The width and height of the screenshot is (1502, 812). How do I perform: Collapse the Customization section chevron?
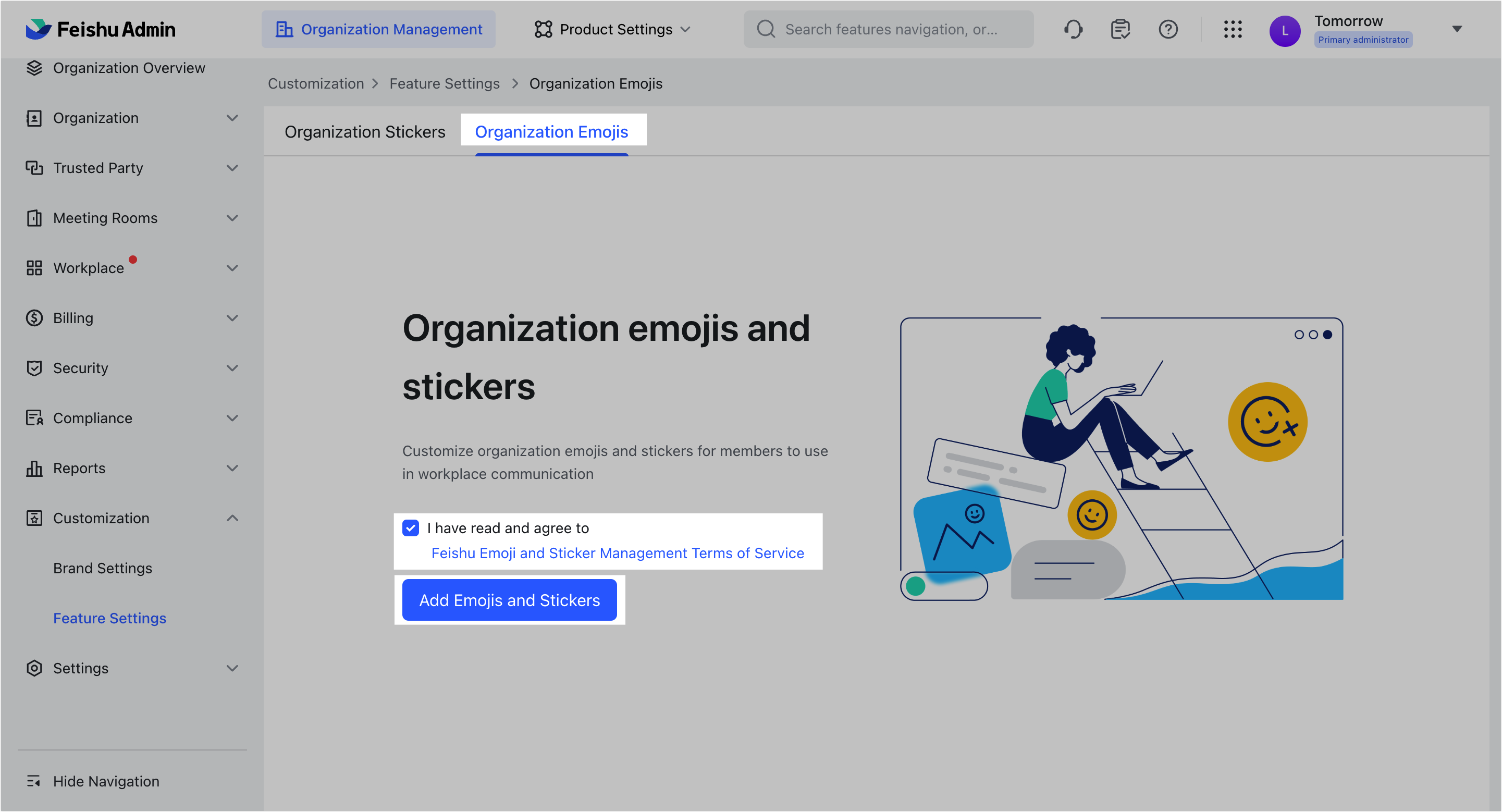232,518
